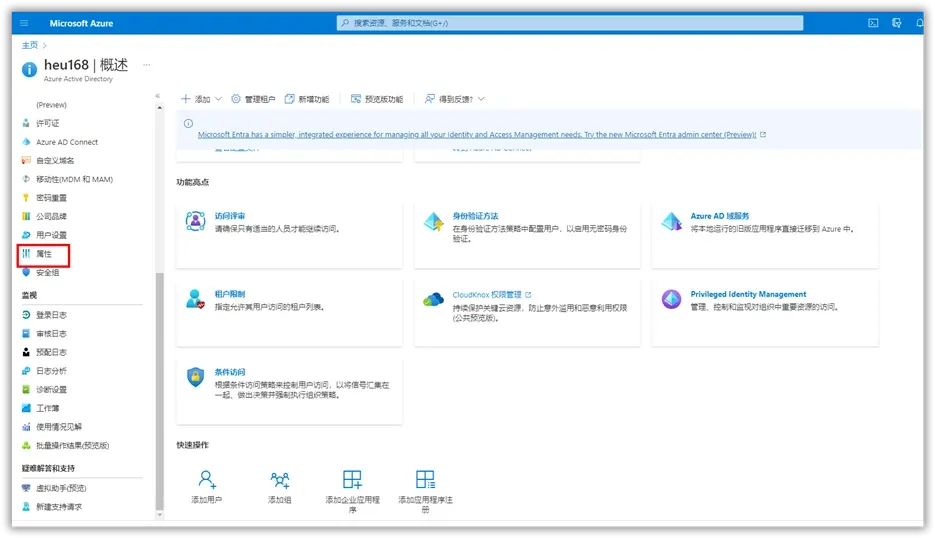Click the 预览版功能 toolbar button
935x538 pixels.
(x=377, y=99)
